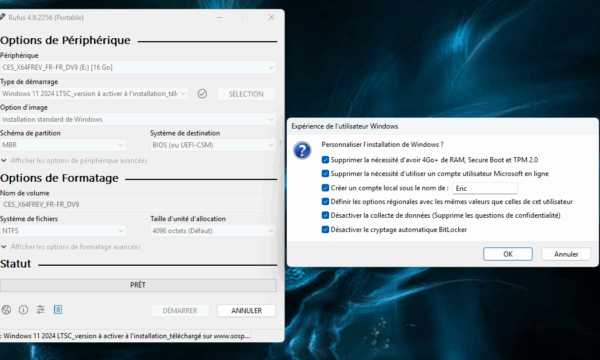Screen dimensions: 600x360
Task: Click the blue question mark dialog icon
Action: click(302, 150)
